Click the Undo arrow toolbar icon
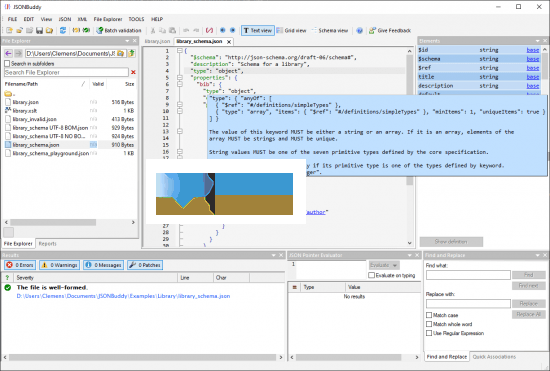This screenshot has height=371, width=550. click(186, 31)
